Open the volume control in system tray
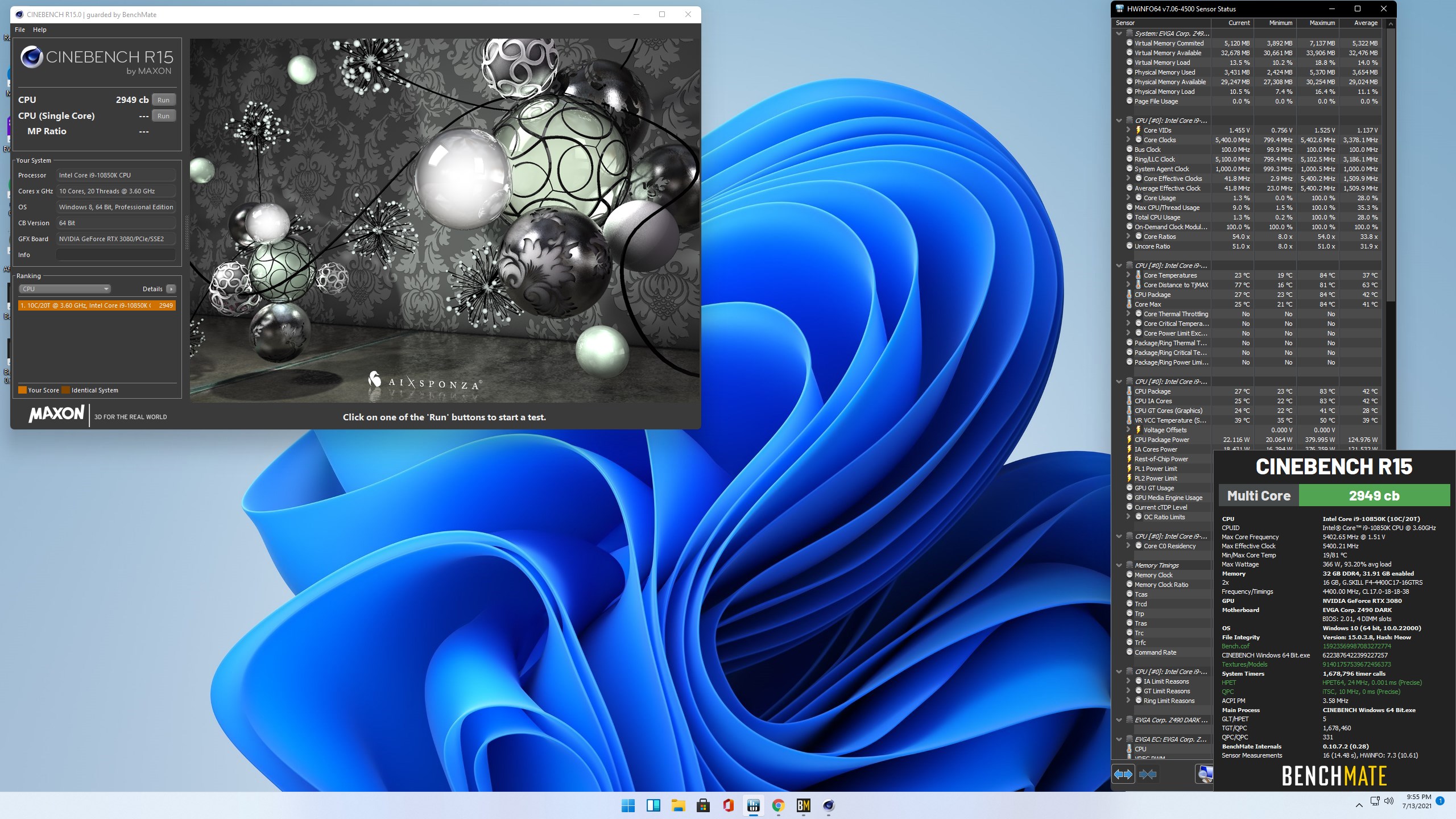1456x819 pixels. 1389,801
